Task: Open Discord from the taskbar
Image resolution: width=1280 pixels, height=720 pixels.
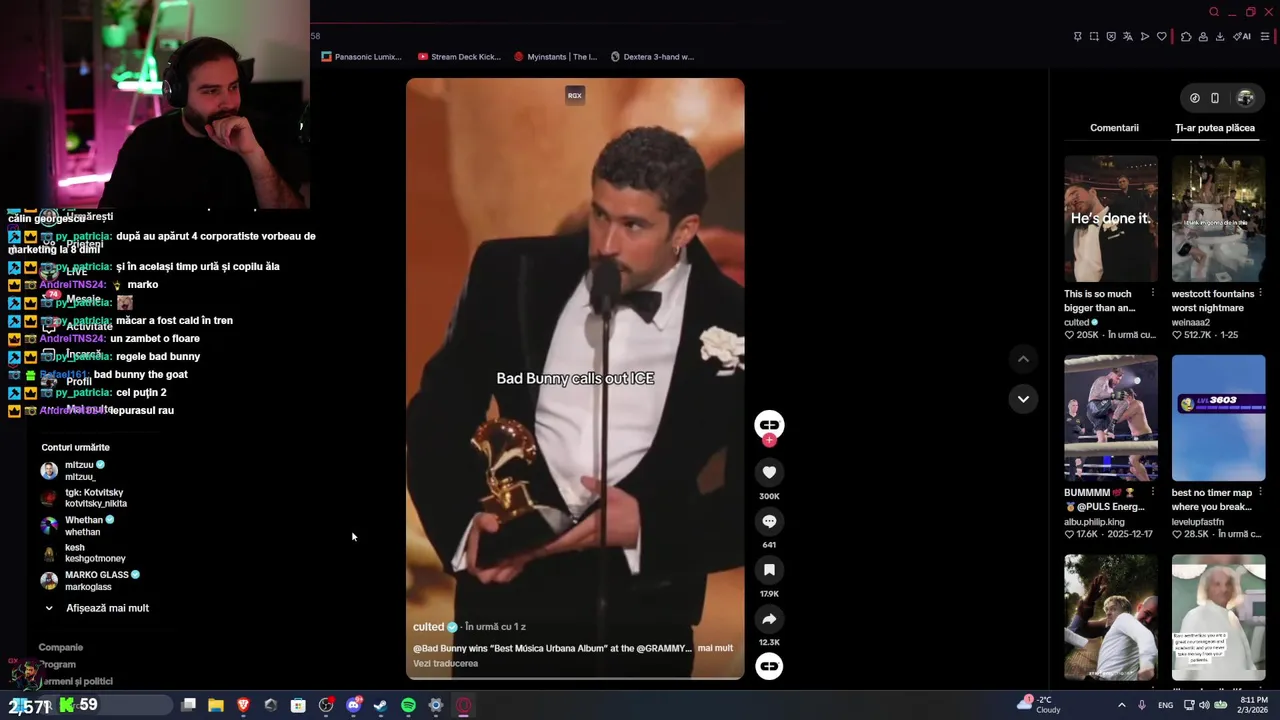Action: click(353, 706)
